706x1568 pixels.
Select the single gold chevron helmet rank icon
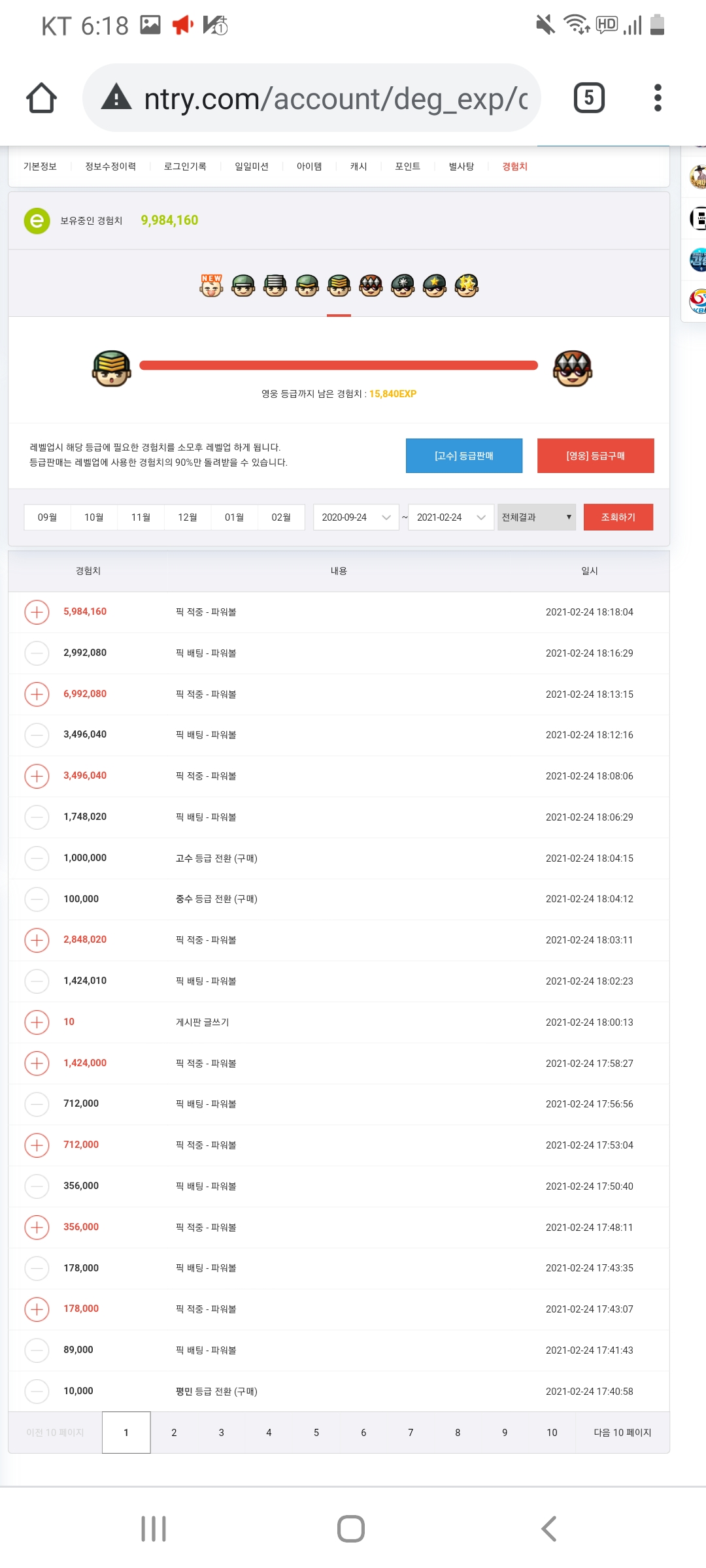pyautogui.click(x=307, y=286)
